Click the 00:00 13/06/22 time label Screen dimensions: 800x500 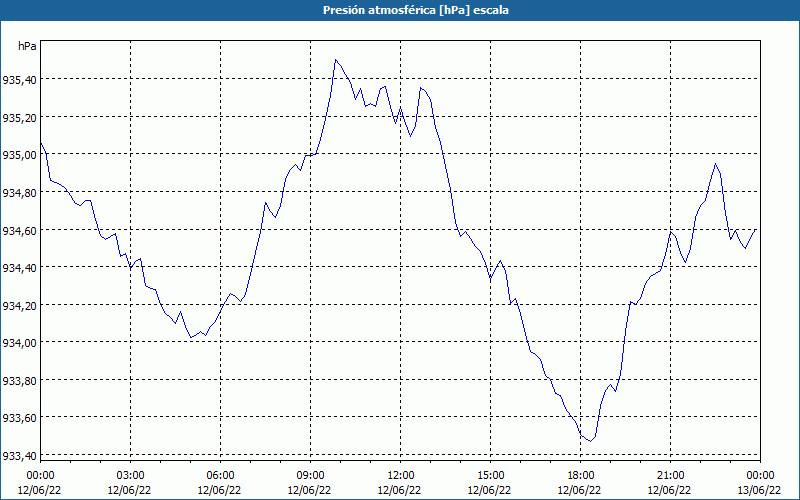coord(760,483)
